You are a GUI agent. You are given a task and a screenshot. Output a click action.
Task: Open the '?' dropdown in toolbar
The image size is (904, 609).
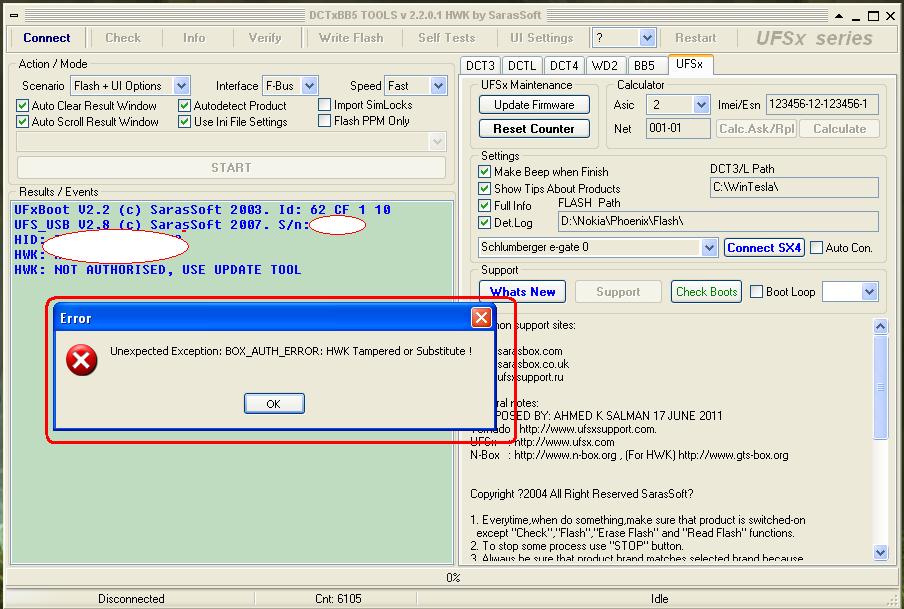(647, 38)
